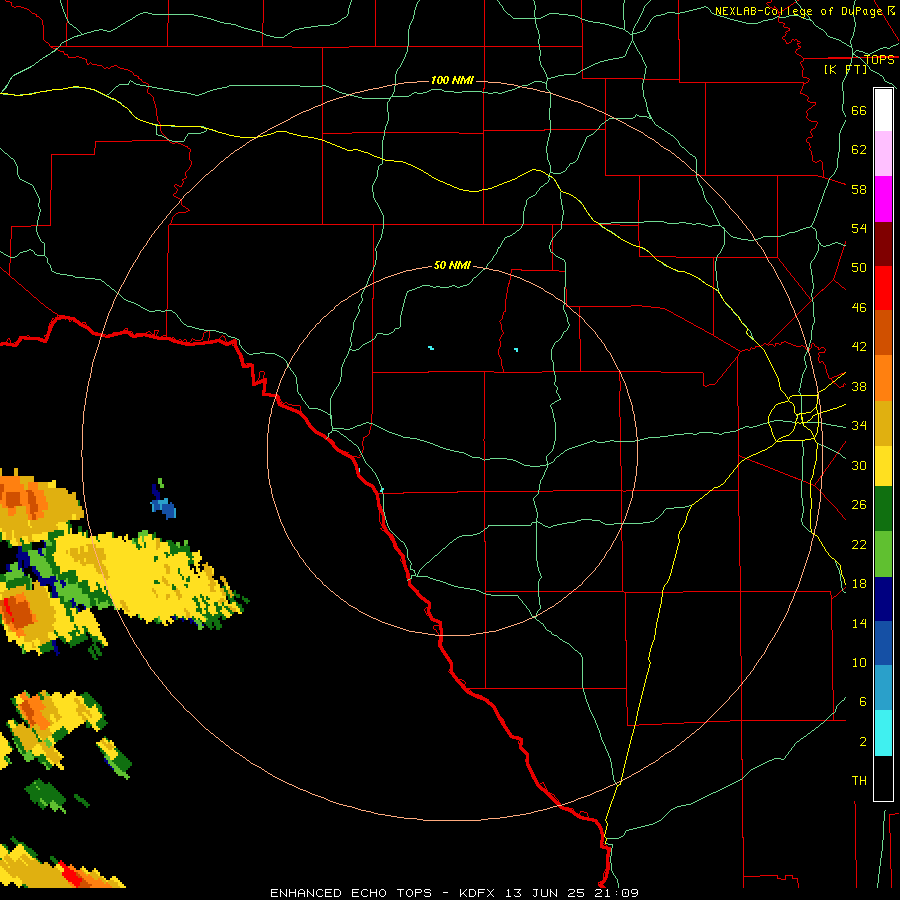Click the legend value "10"

pos(859,662)
